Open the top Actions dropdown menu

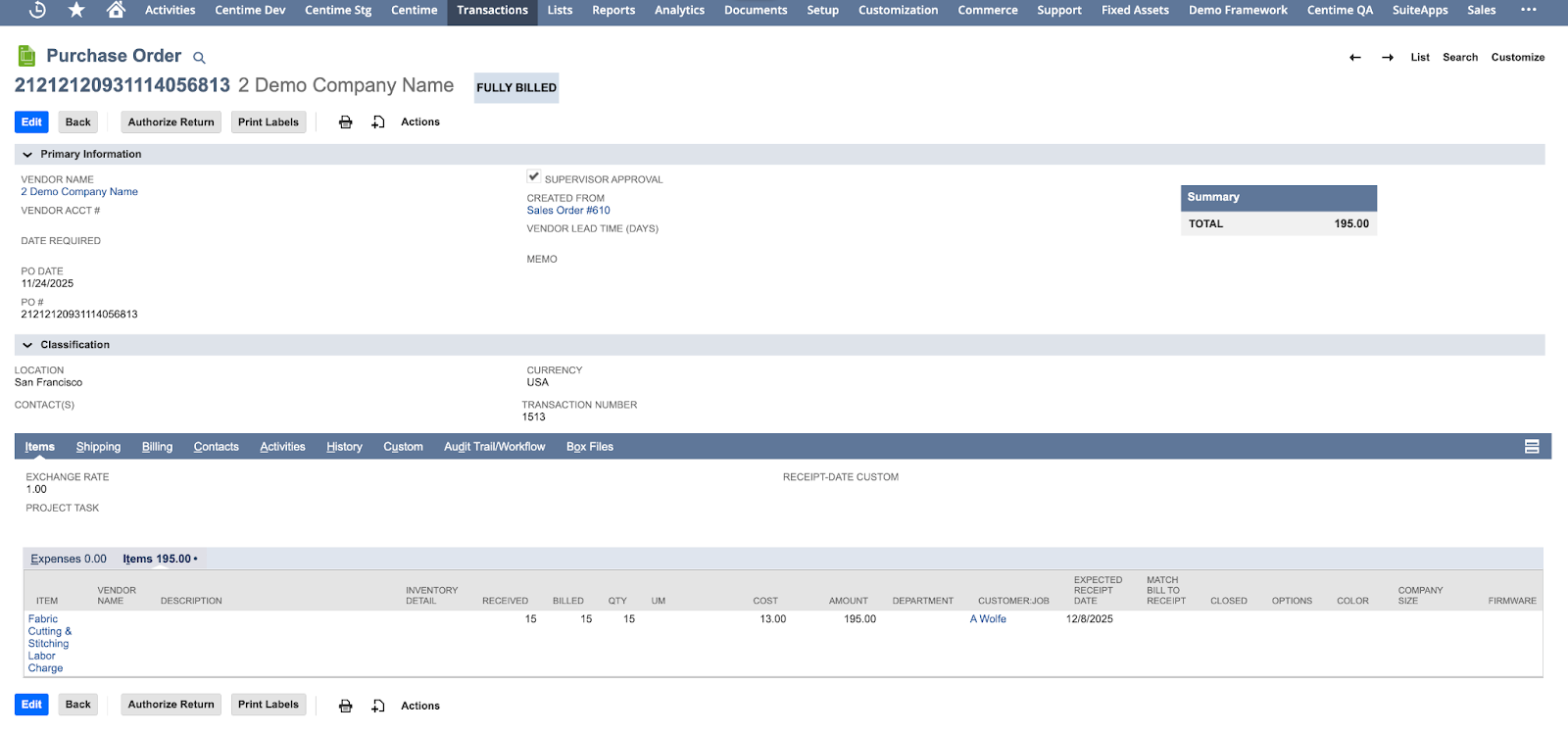419,122
